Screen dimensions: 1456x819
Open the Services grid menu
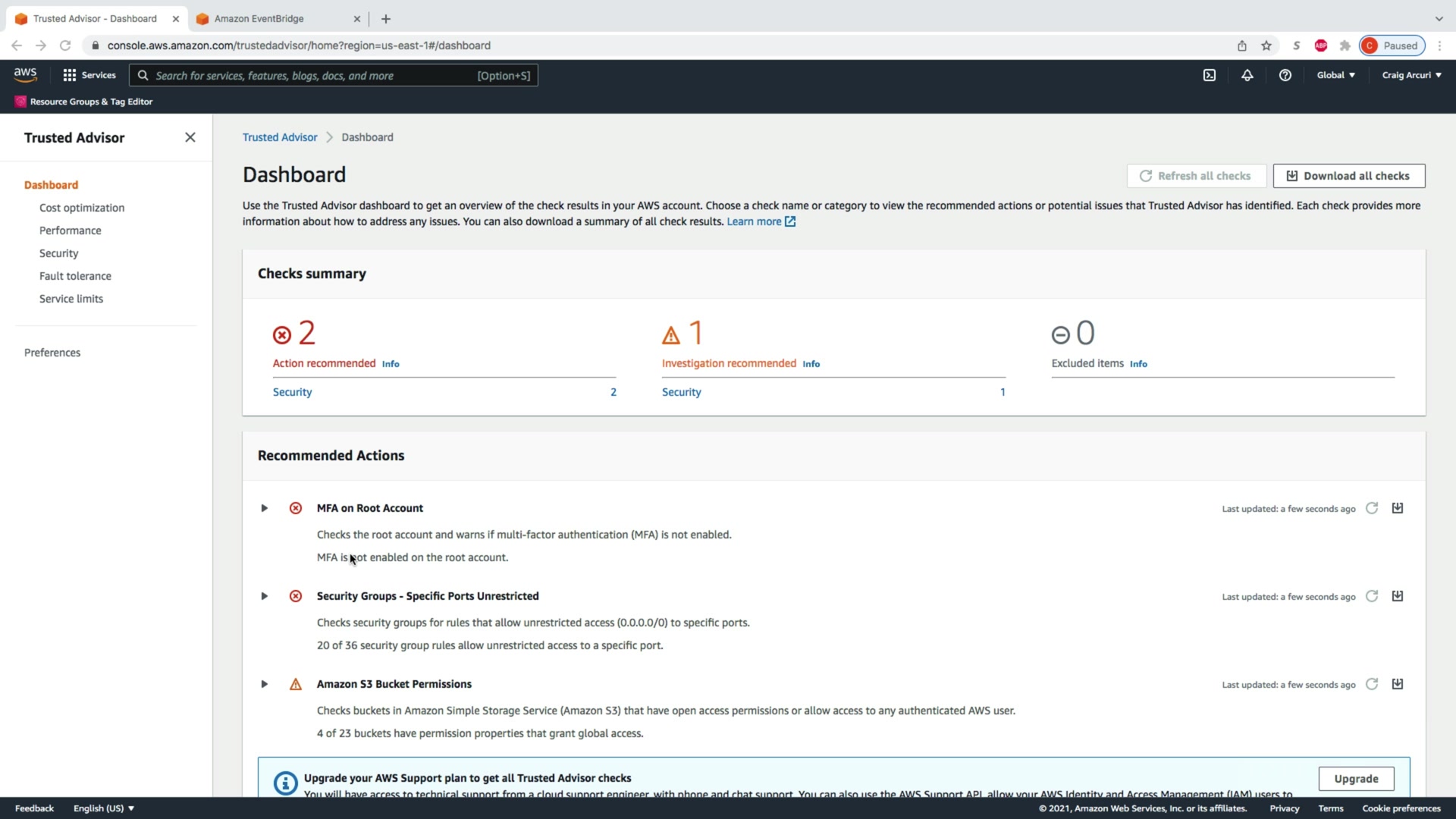pos(89,75)
